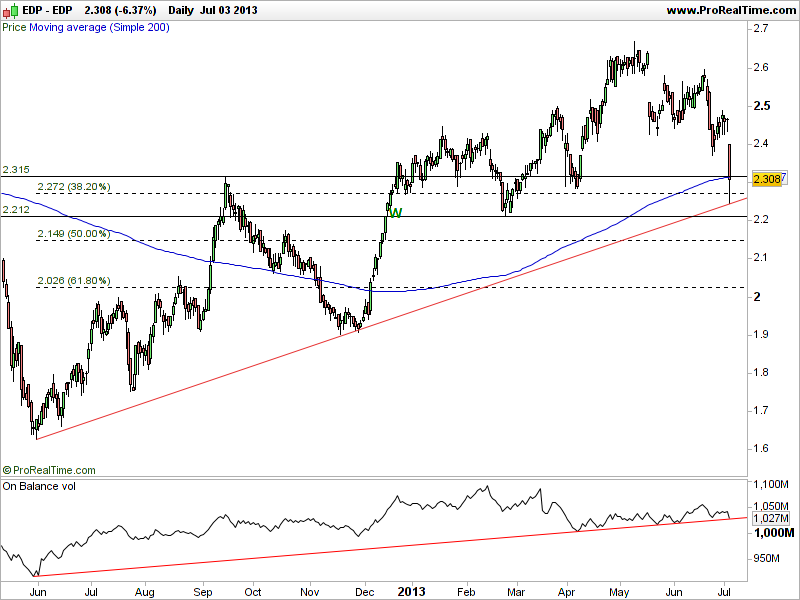Click the 2.6 price axis label
The height and width of the screenshot is (600, 800).
click(761, 67)
